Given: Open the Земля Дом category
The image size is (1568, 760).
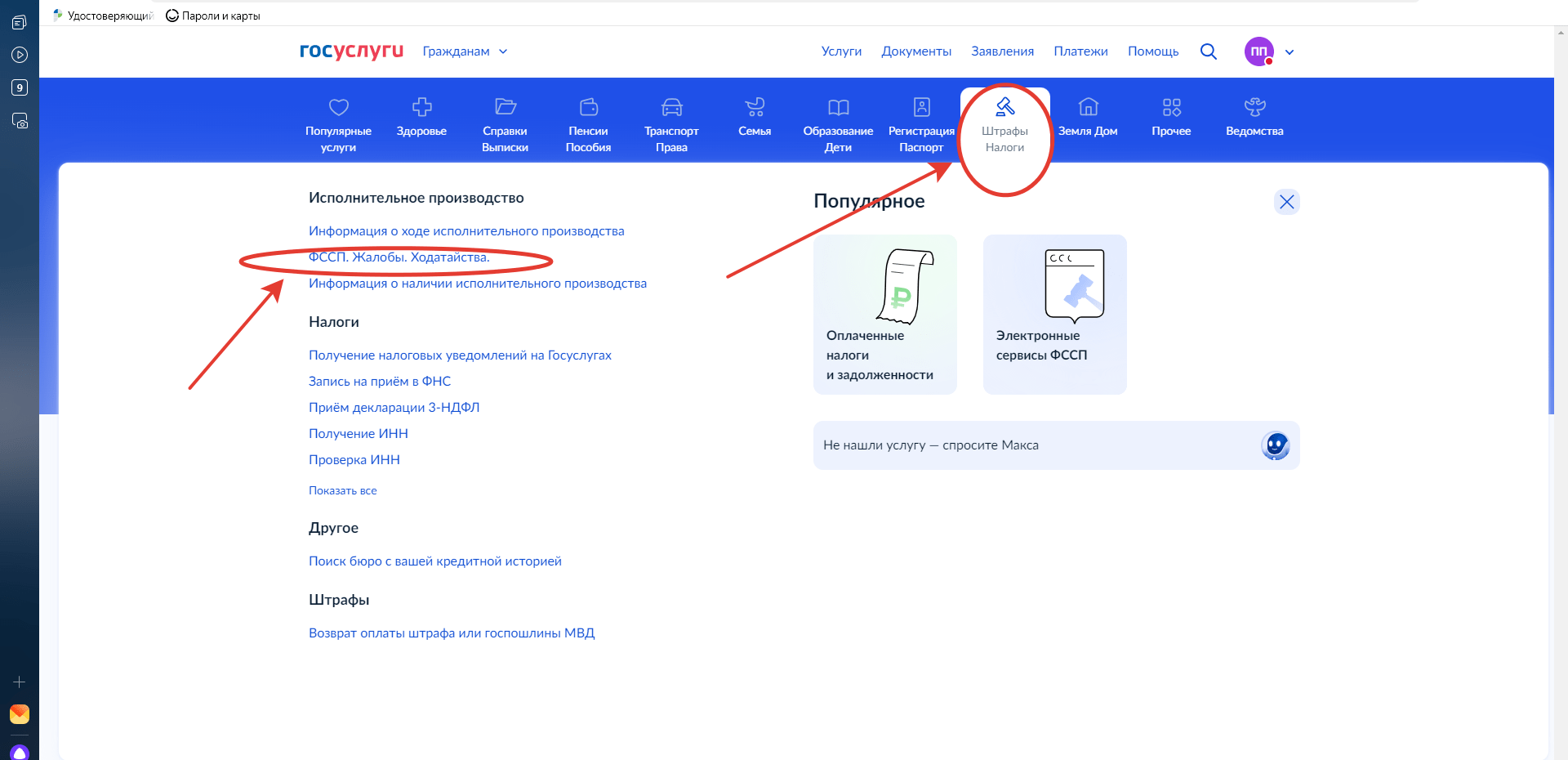Looking at the screenshot, I should pyautogui.click(x=1088, y=118).
